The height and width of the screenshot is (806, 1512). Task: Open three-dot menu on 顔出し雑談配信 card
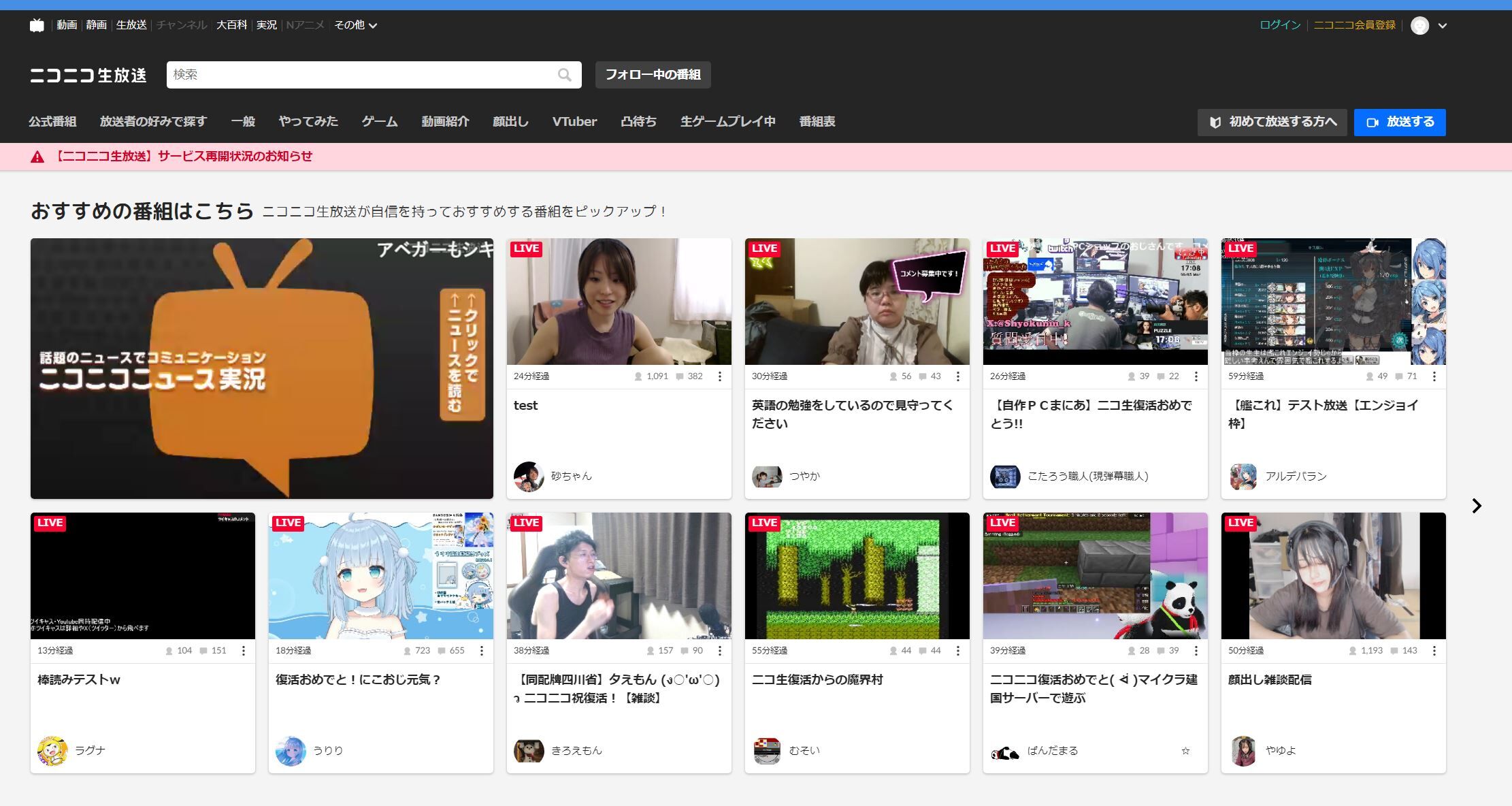[1434, 651]
